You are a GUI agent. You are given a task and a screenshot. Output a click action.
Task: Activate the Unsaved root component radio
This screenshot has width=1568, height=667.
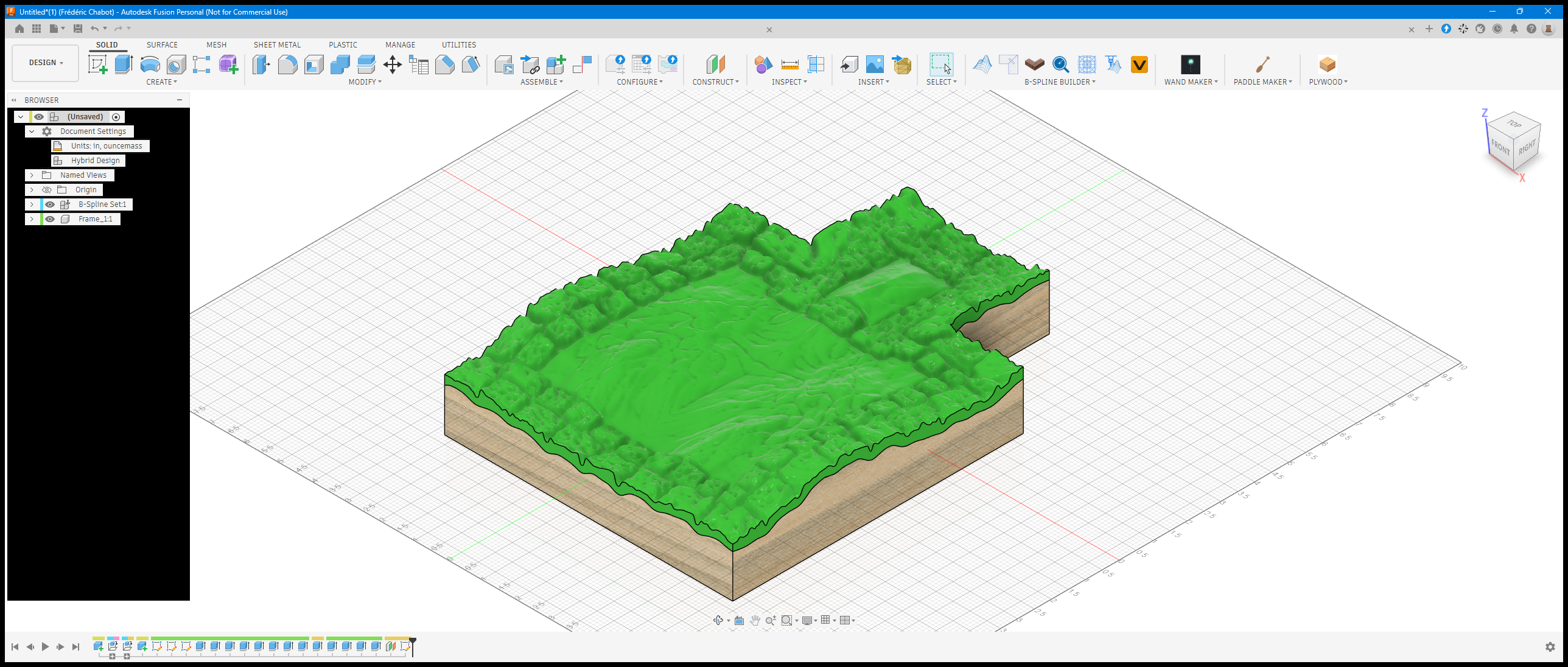click(x=116, y=117)
